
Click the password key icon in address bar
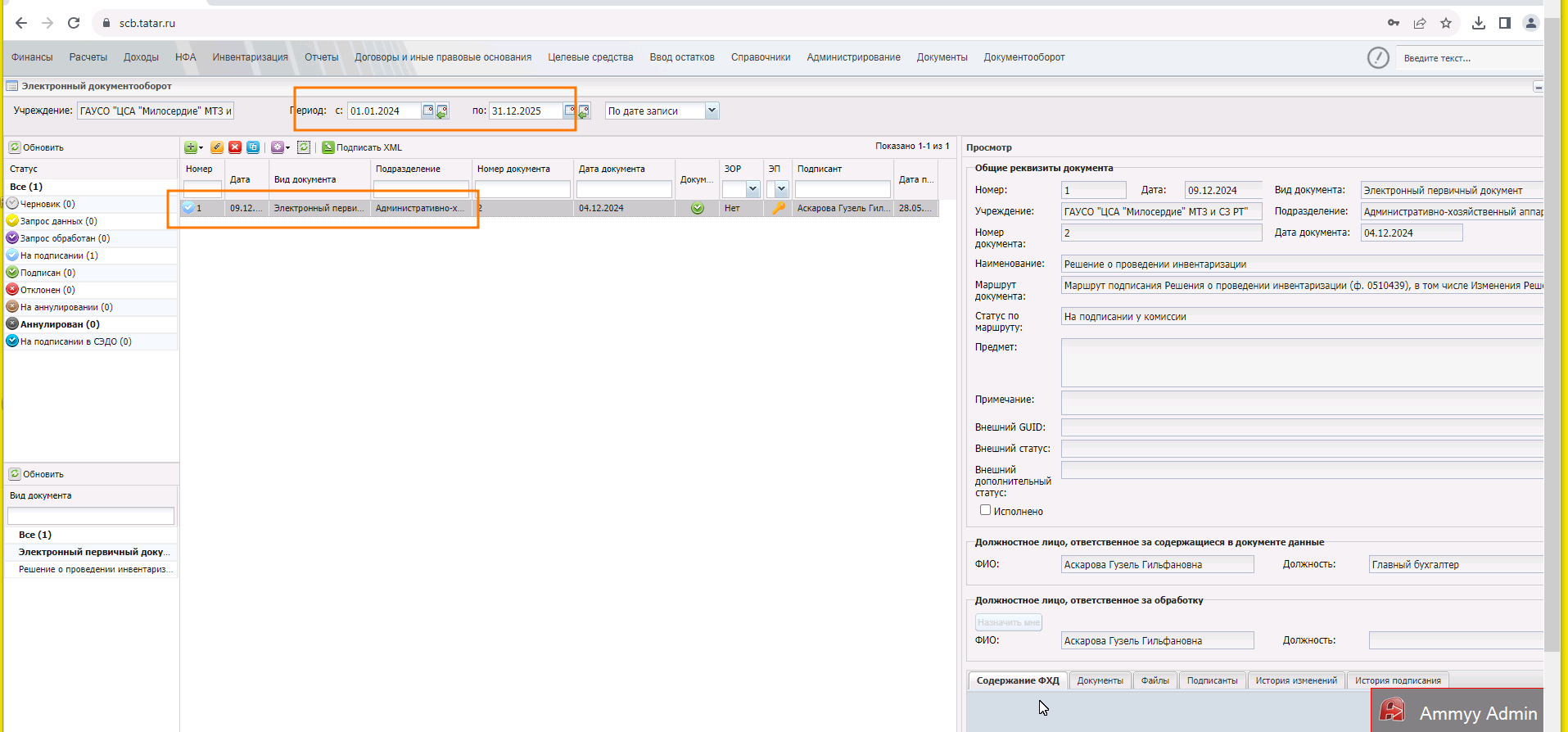tap(1394, 23)
